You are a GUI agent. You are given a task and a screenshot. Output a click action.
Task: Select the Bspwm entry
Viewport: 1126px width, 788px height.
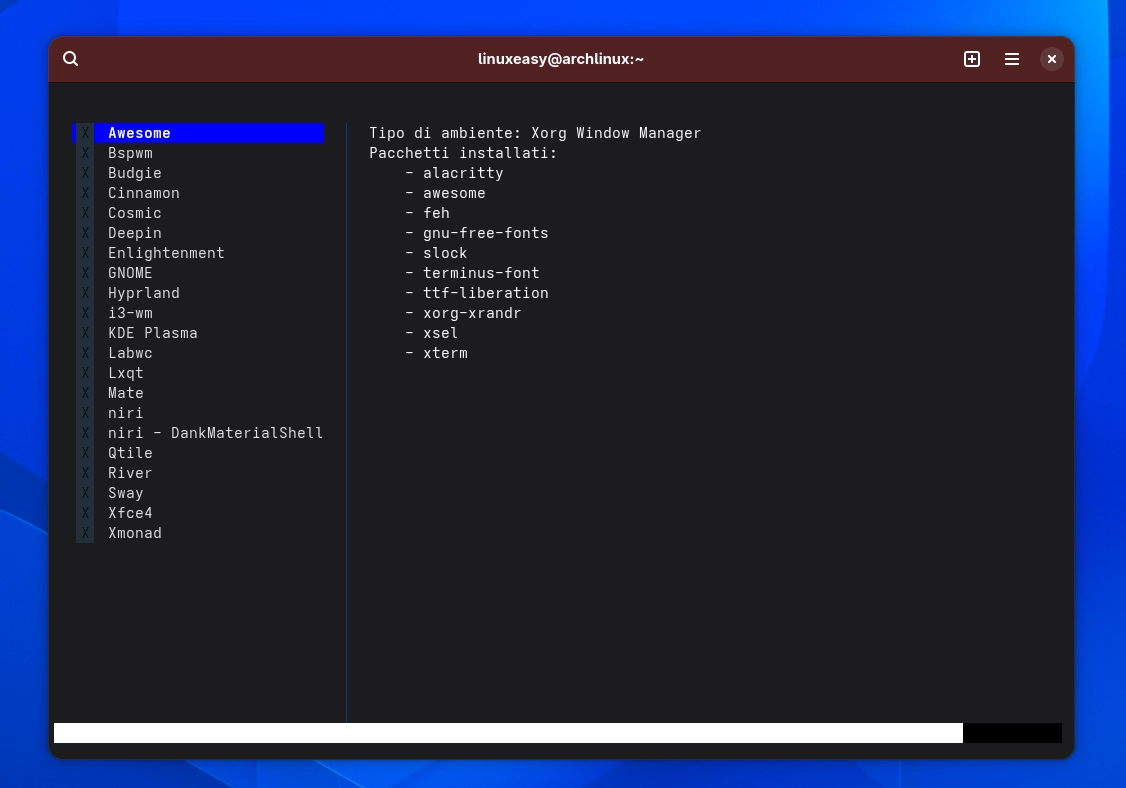130,153
